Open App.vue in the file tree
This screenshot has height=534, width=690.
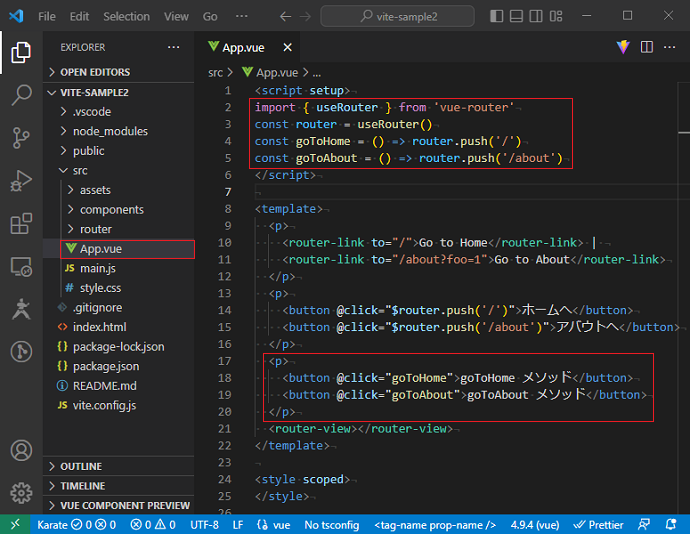[119, 249]
